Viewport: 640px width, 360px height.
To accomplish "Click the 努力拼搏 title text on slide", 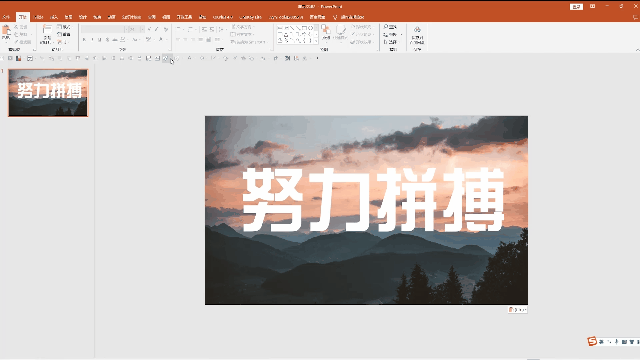I will (373, 200).
